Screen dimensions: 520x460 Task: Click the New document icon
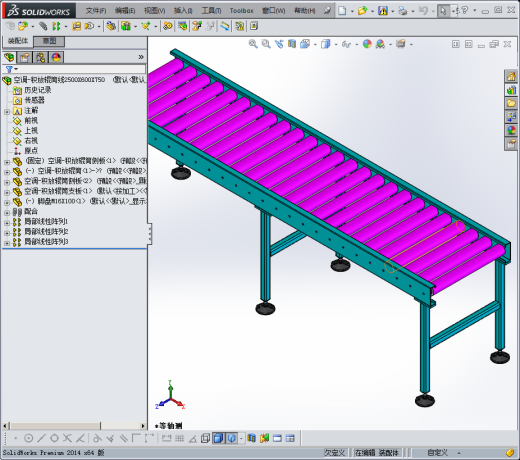click(342, 11)
